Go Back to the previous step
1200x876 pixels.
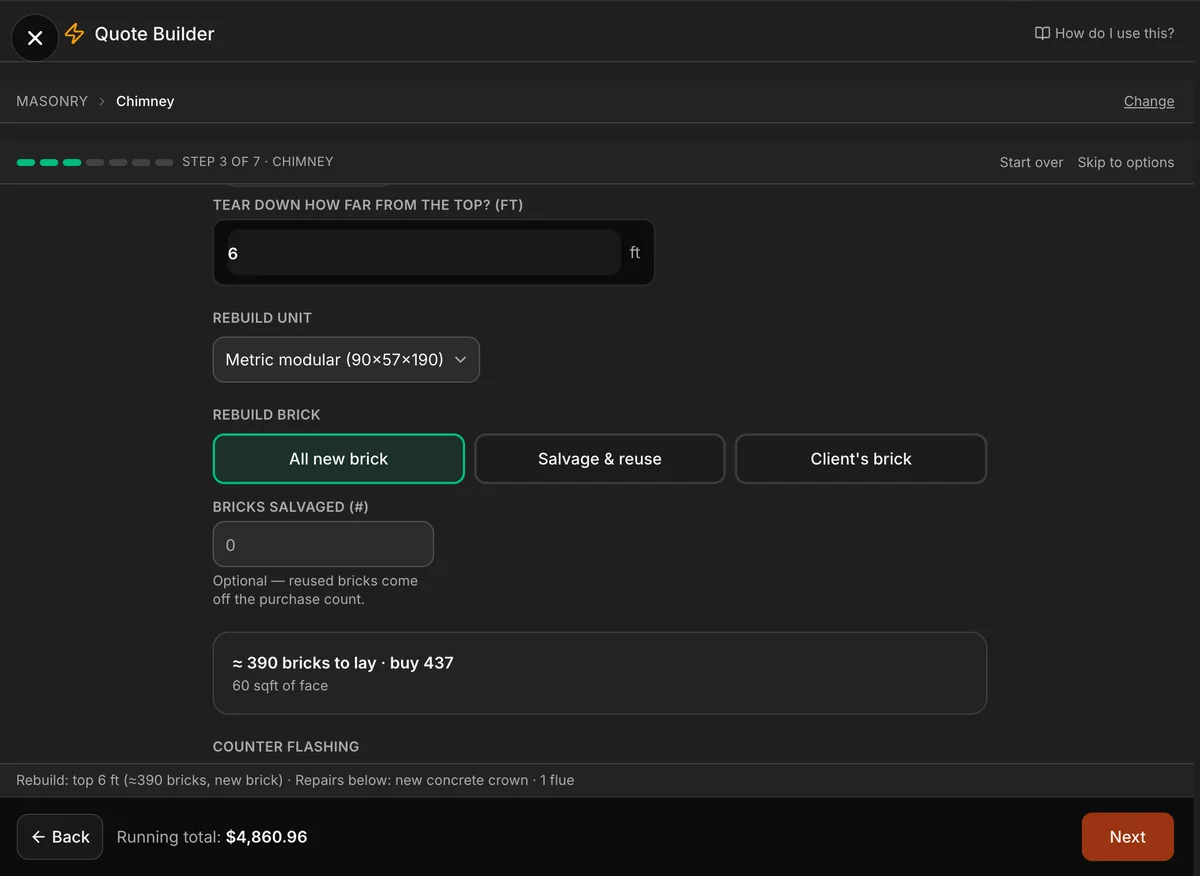tap(60, 837)
